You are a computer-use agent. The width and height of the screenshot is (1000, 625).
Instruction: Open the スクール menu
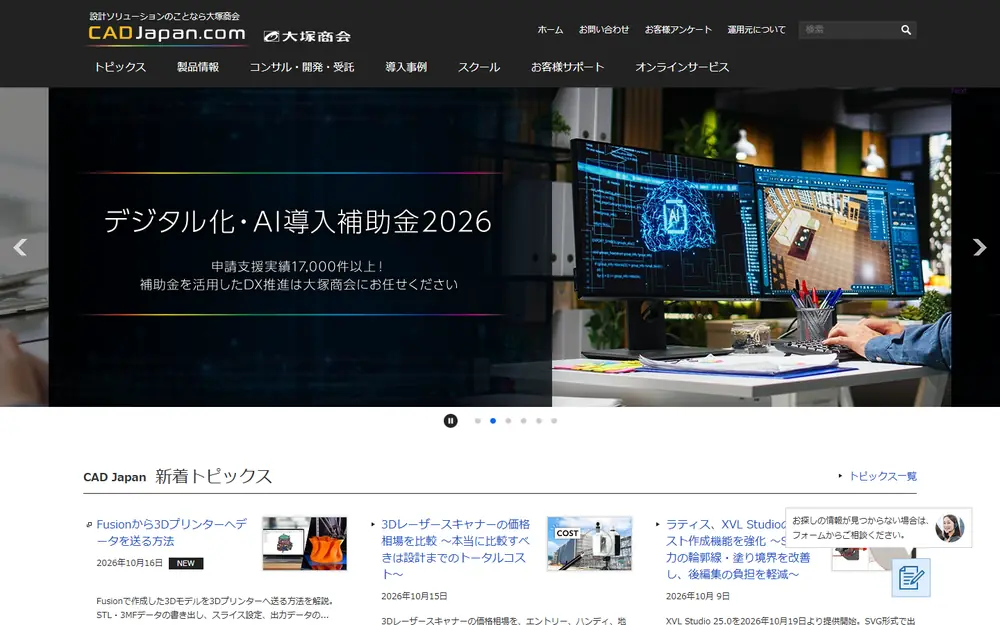pyautogui.click(x=479, y=67)
